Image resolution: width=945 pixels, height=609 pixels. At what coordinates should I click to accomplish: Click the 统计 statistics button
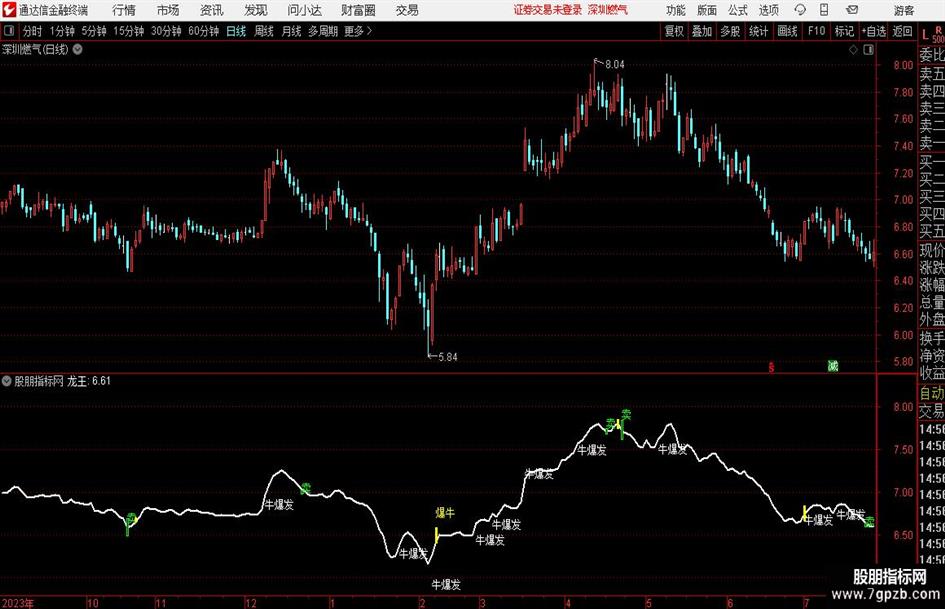758,31
